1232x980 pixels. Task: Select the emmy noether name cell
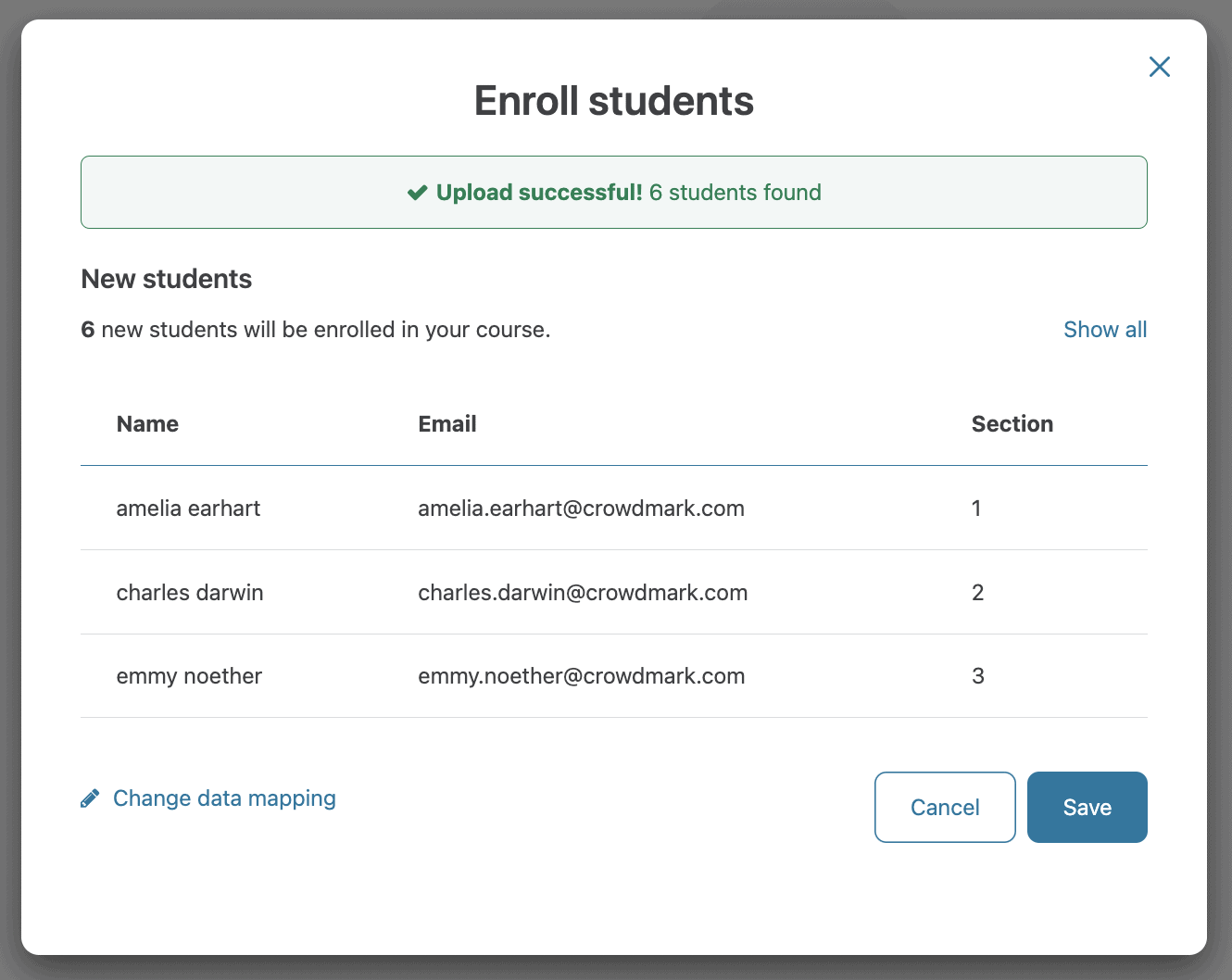point(189,676)
